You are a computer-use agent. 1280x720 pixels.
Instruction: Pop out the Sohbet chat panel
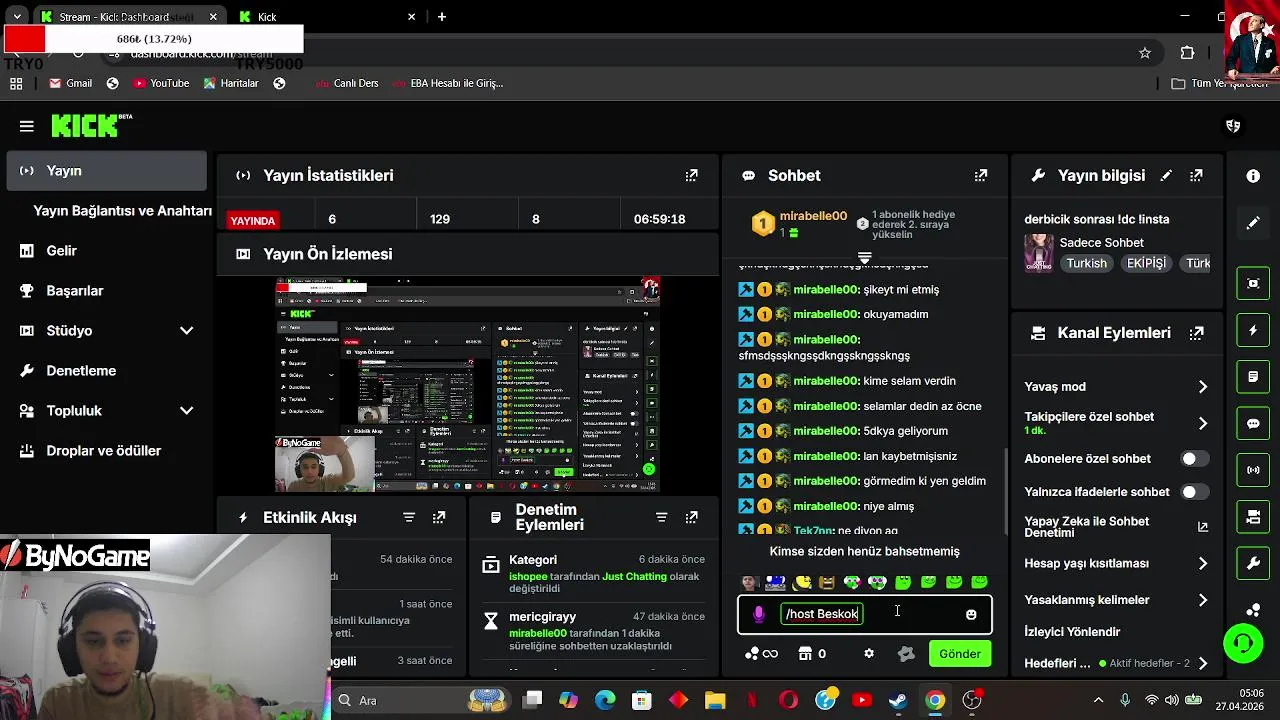981,175
